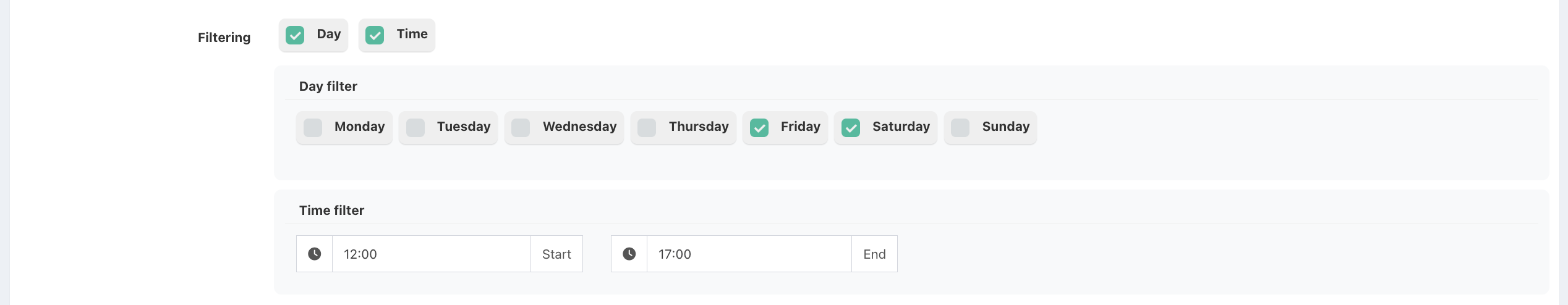Click the Saturday label text
This screenshot has width=1568, height=305.
click(901, 127)
